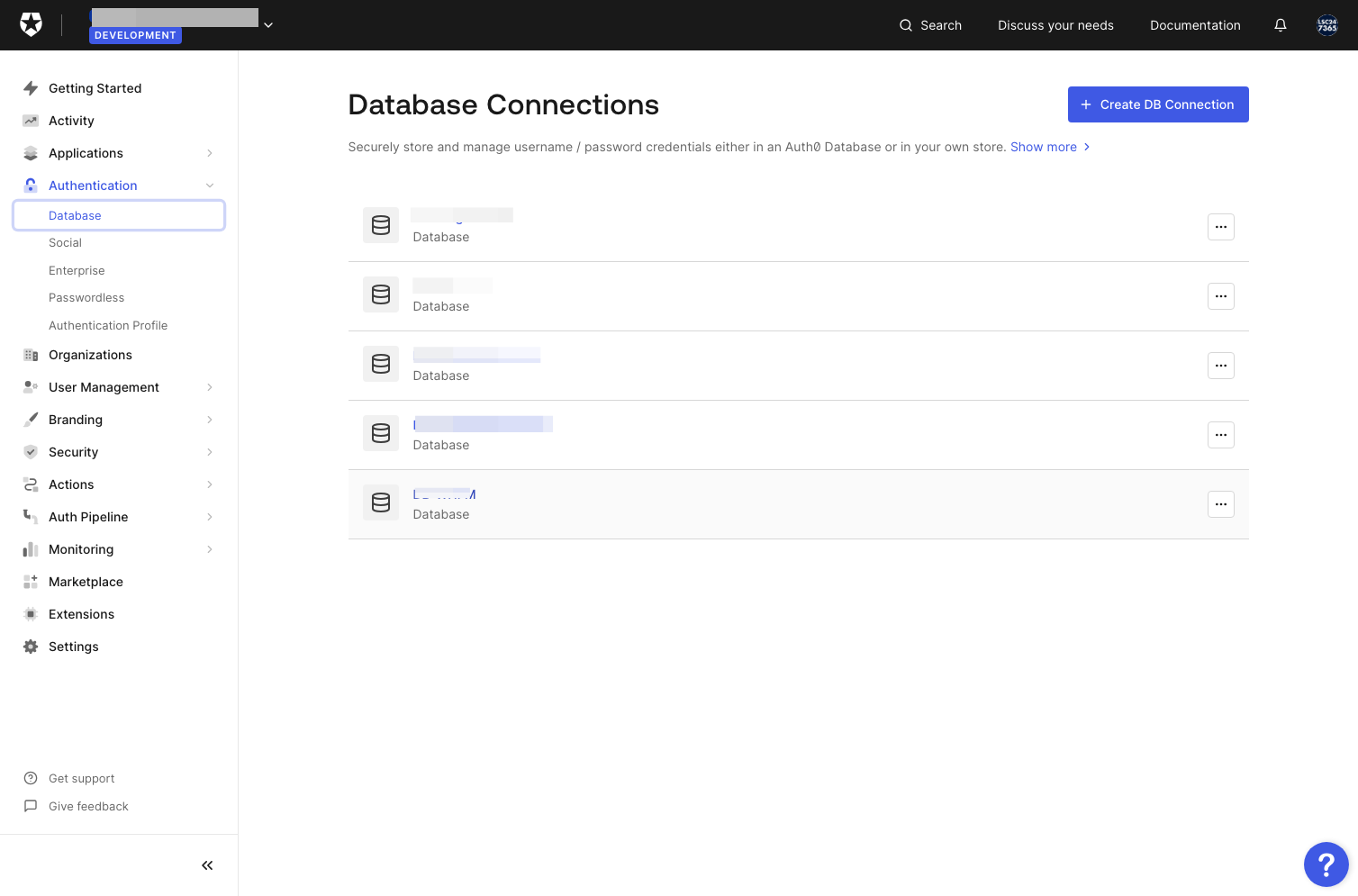Click the Auth0 shield logo
Screen dimensions: 1358x896
tap(32, 25)
